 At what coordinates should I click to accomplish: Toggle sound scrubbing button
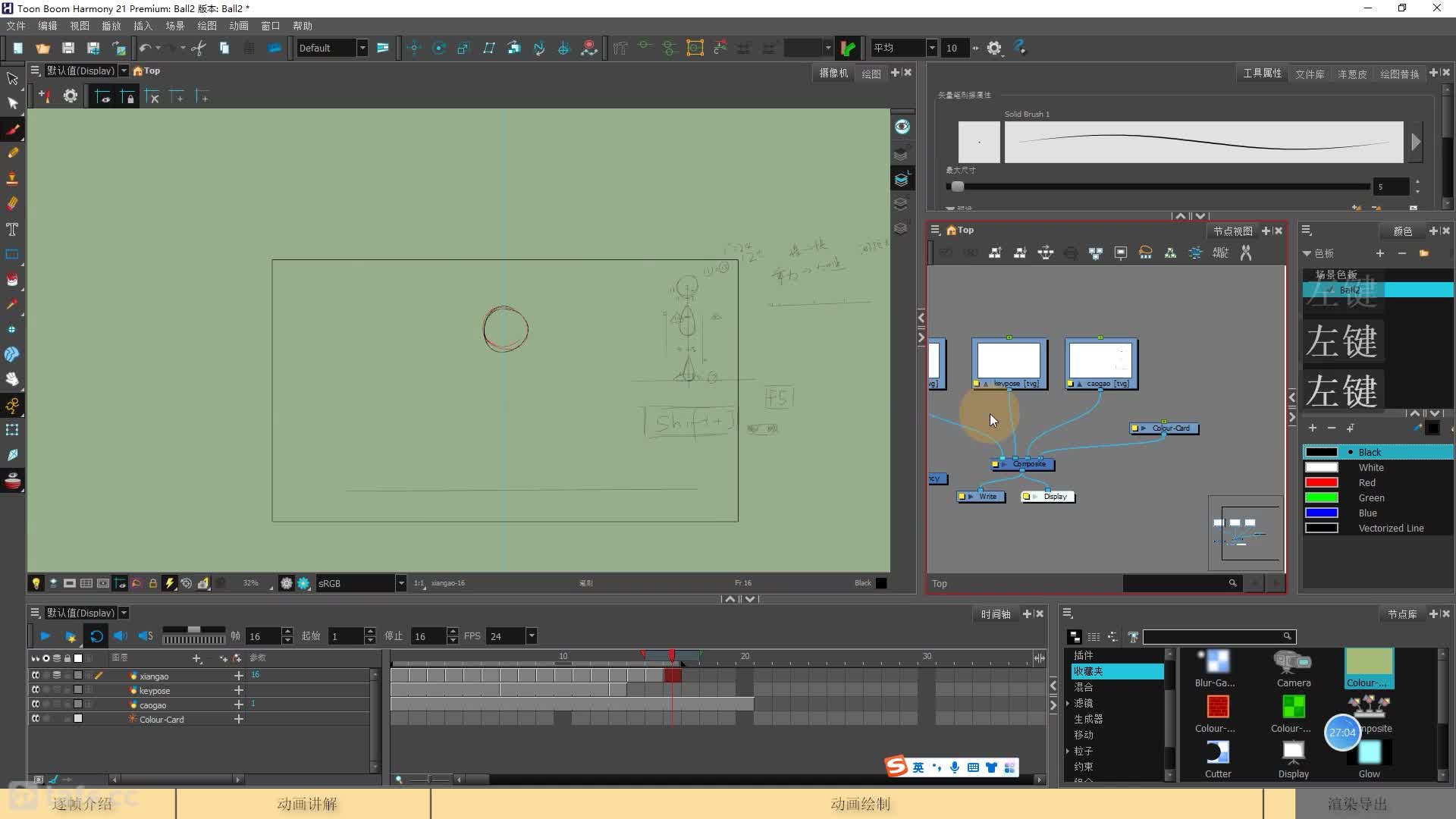pyautogui.click(x=145, y=636)
